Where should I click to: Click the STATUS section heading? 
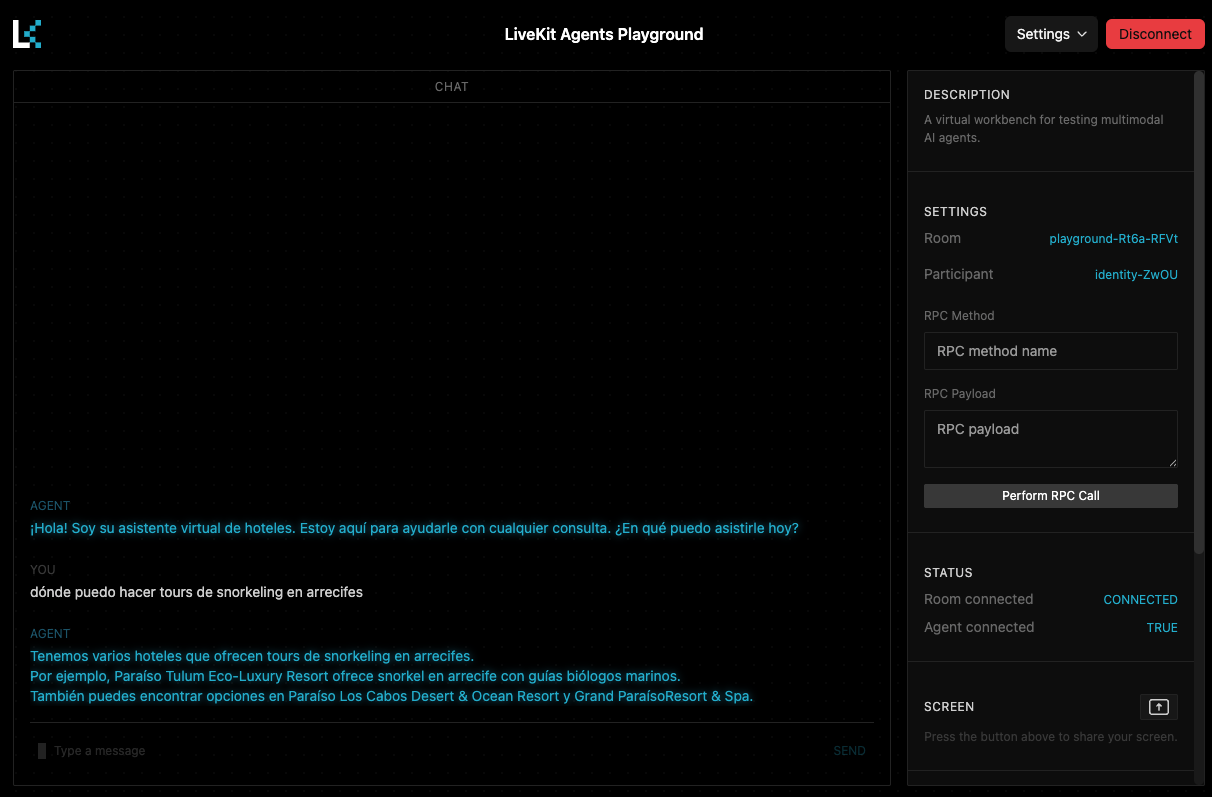pyautogui.click(x=948, y=573)
